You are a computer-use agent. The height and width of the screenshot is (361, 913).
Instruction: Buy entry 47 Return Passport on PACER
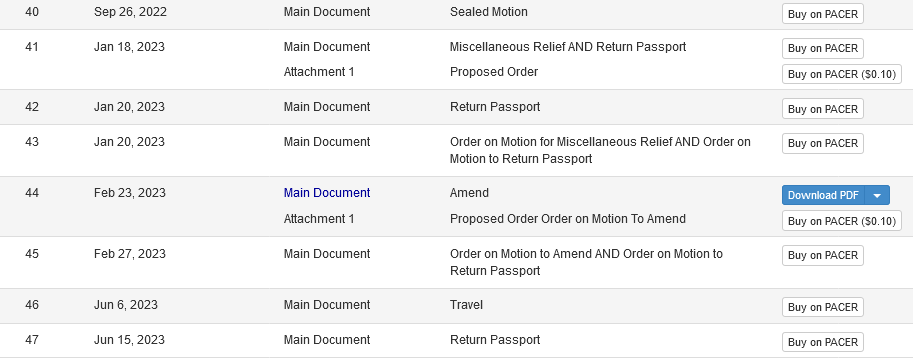point(822,342)
